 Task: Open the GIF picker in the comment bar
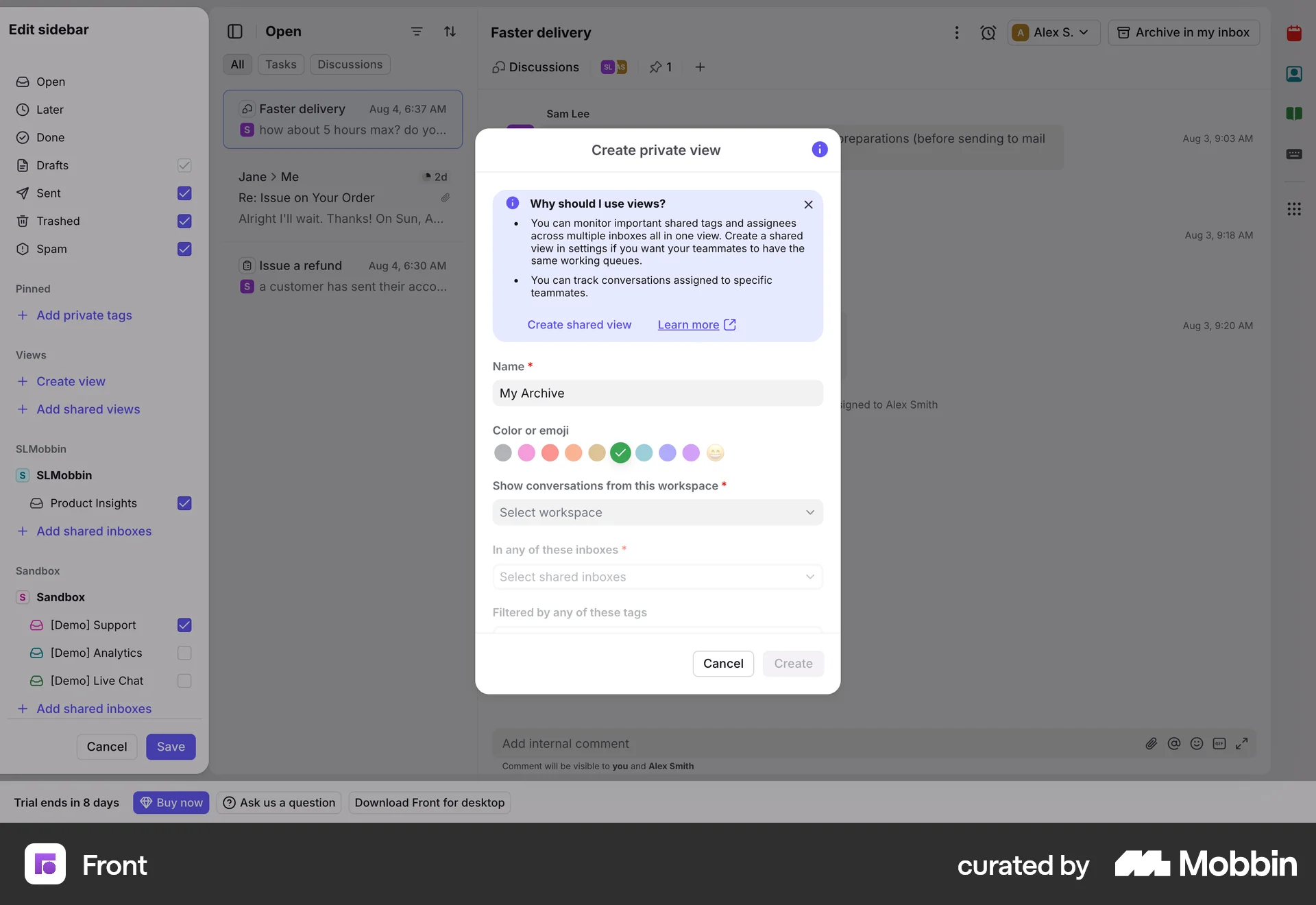click(1219, 743)
